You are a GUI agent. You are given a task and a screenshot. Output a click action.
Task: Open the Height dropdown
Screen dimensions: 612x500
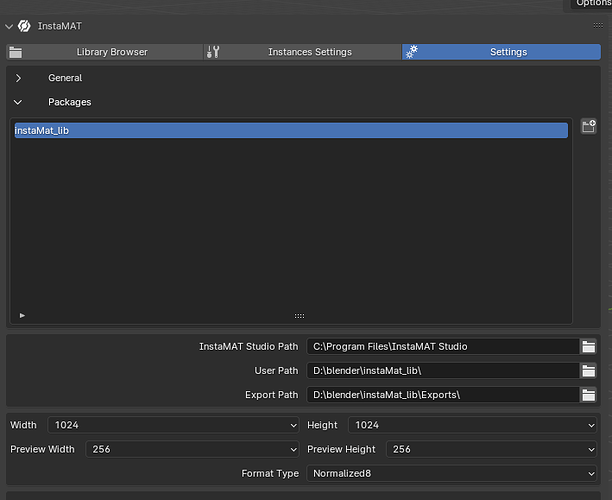coord(472,425)
